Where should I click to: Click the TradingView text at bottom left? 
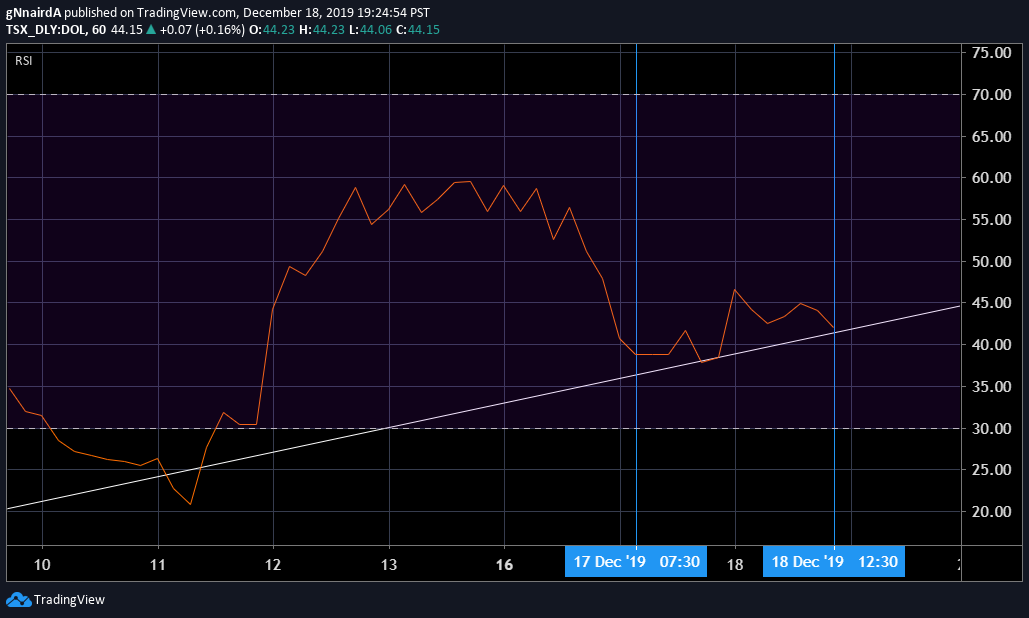point(69,600)
